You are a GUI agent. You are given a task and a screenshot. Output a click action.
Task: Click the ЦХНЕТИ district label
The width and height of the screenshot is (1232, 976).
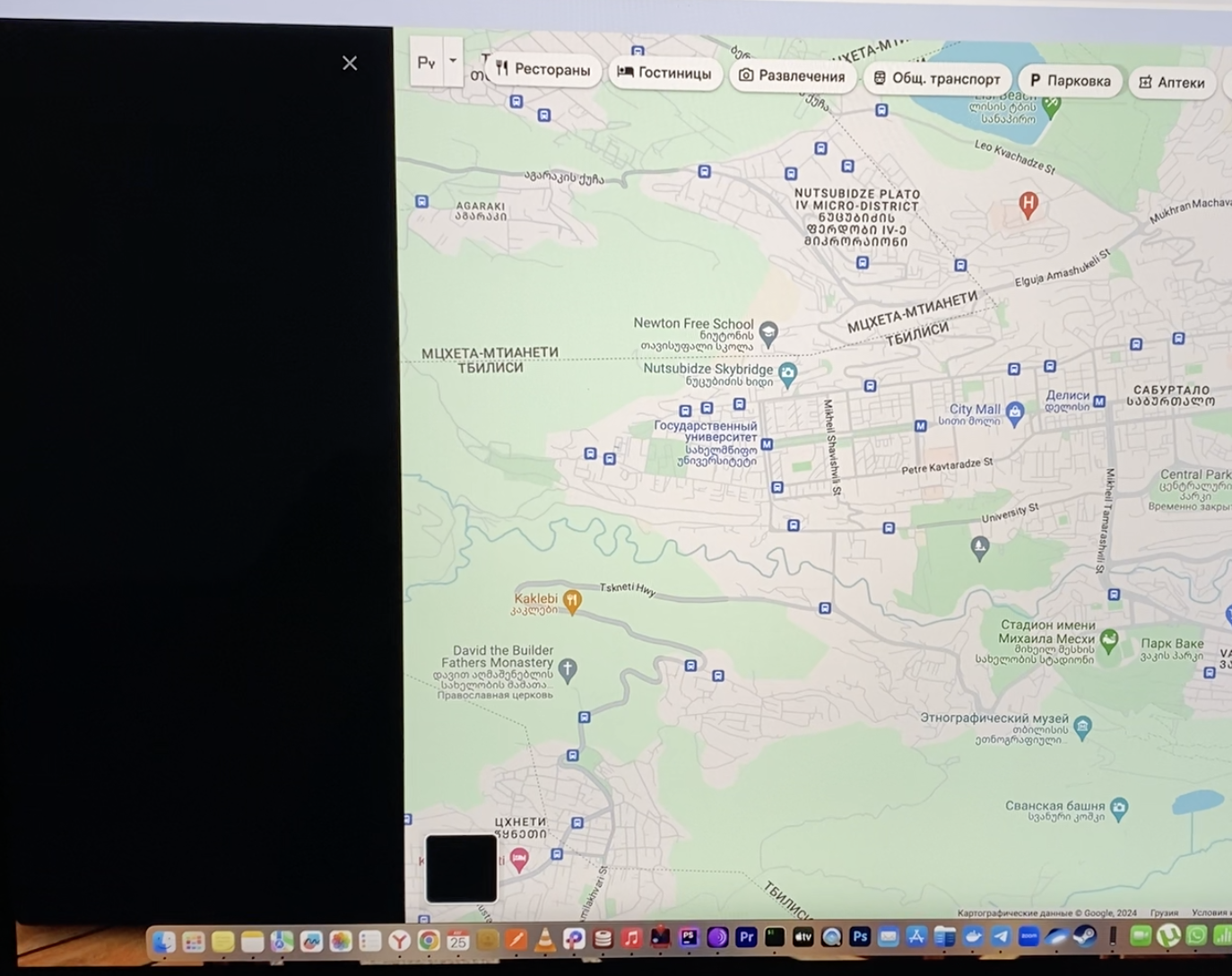pos(520,827)
